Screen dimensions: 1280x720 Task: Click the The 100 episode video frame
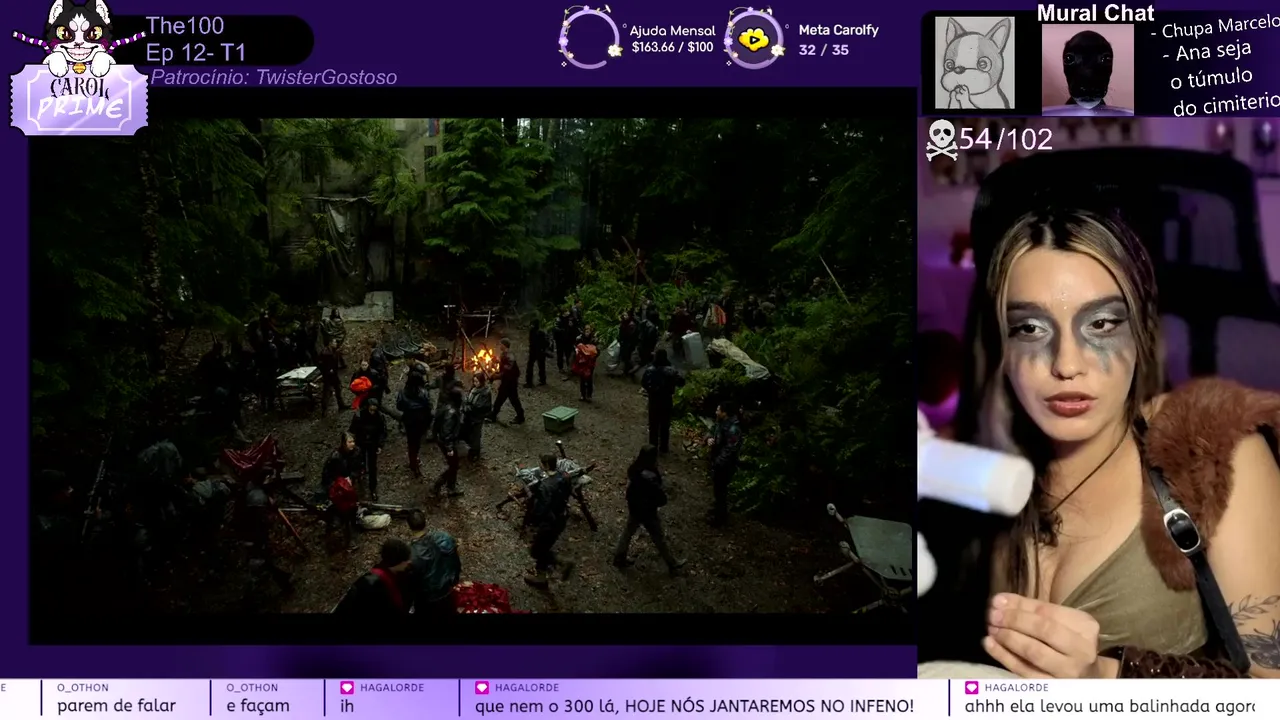click(x=472, y=365)
